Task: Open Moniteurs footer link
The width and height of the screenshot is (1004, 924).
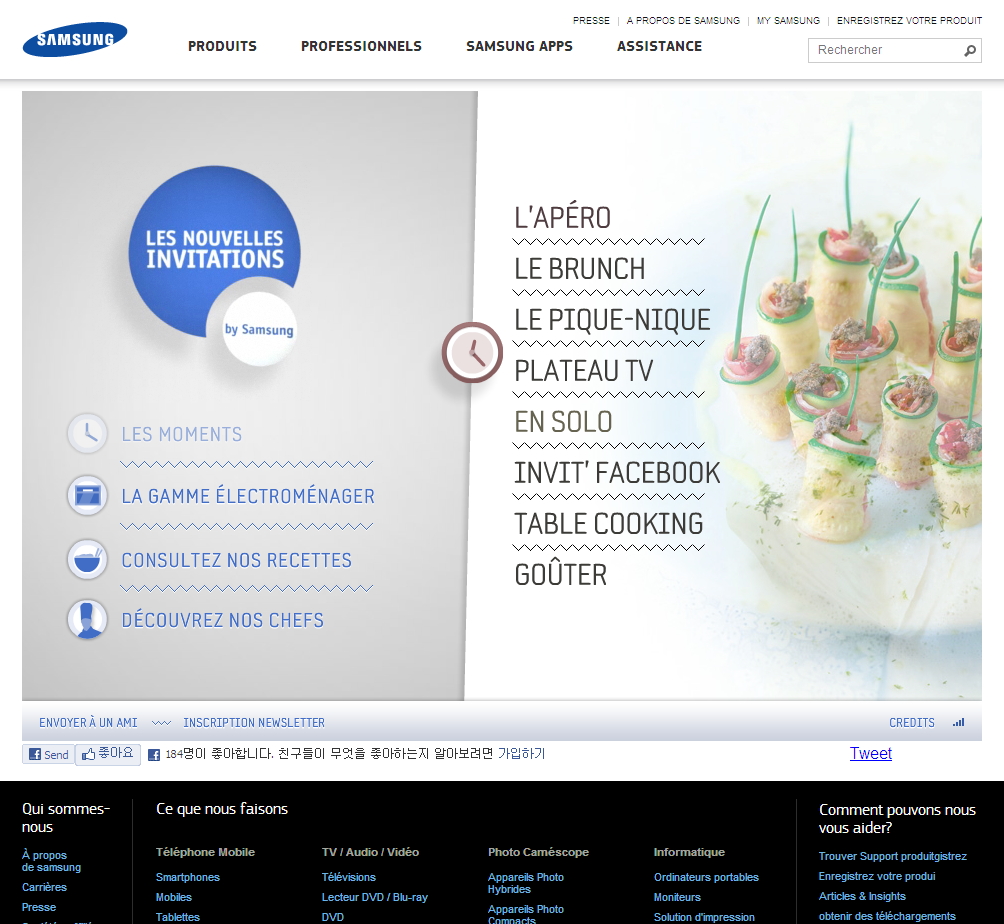Action: tap(677, 898)
